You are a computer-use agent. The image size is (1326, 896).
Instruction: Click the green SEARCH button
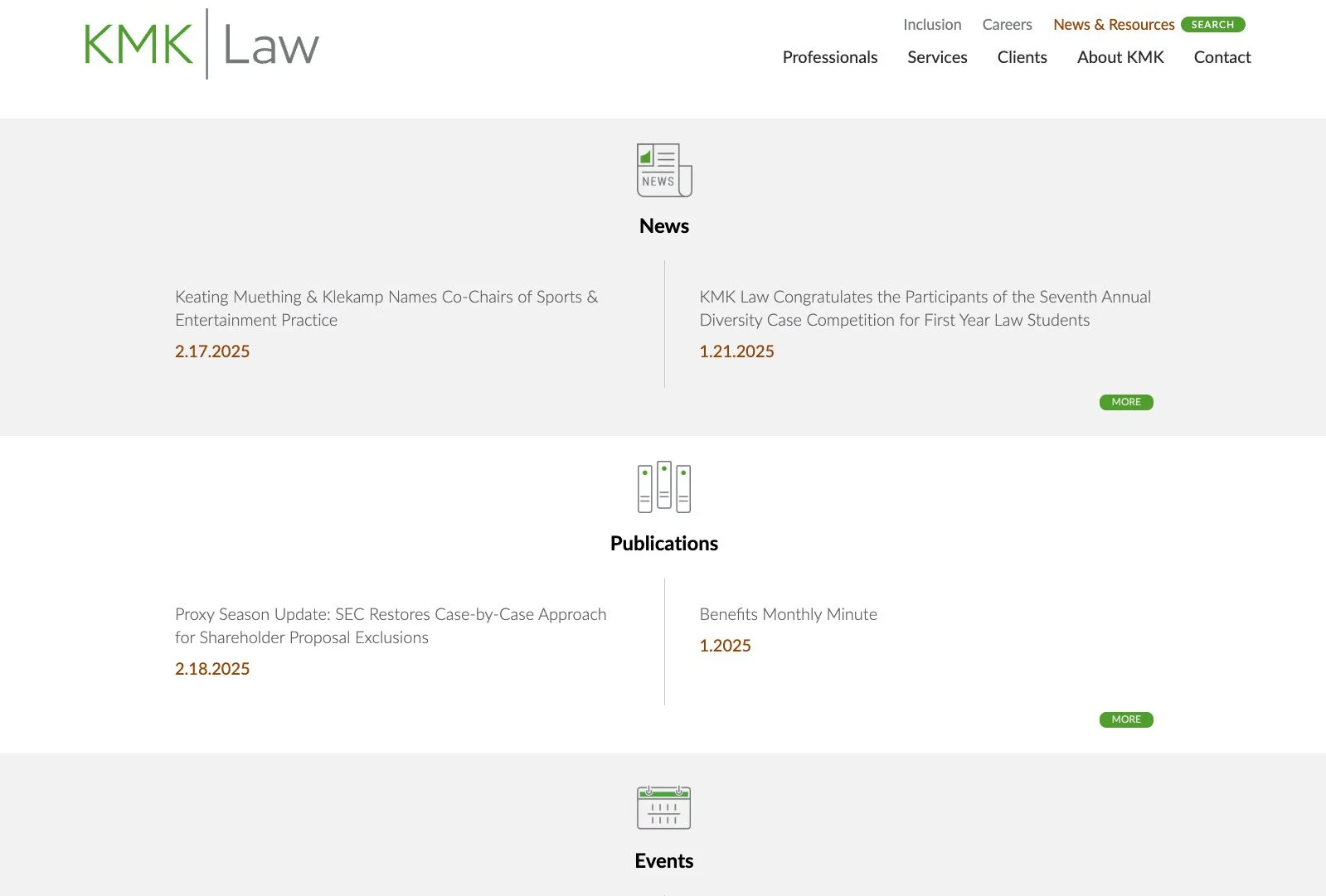[x=1212, y=25]
